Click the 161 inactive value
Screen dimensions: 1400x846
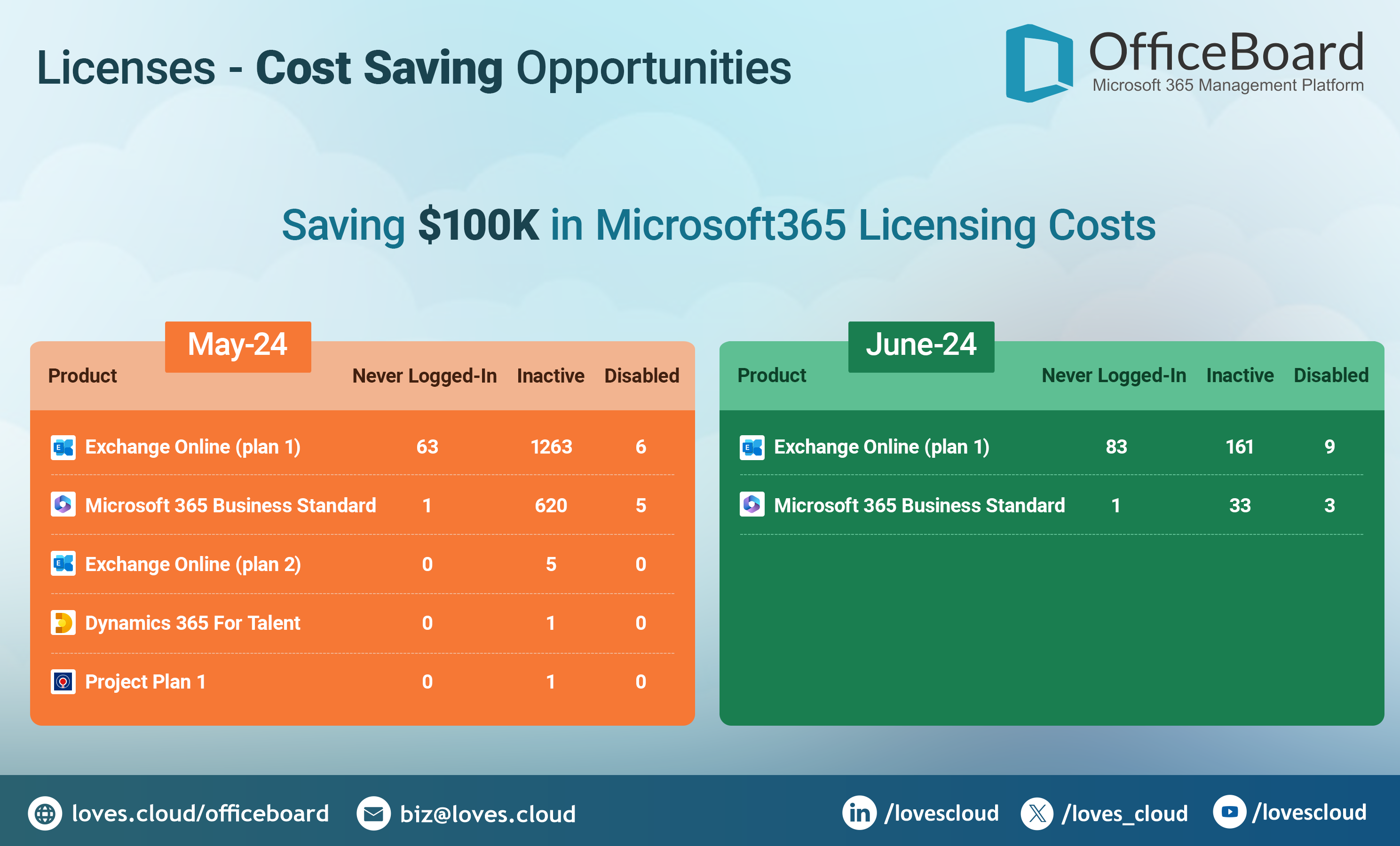[1240, 447]
